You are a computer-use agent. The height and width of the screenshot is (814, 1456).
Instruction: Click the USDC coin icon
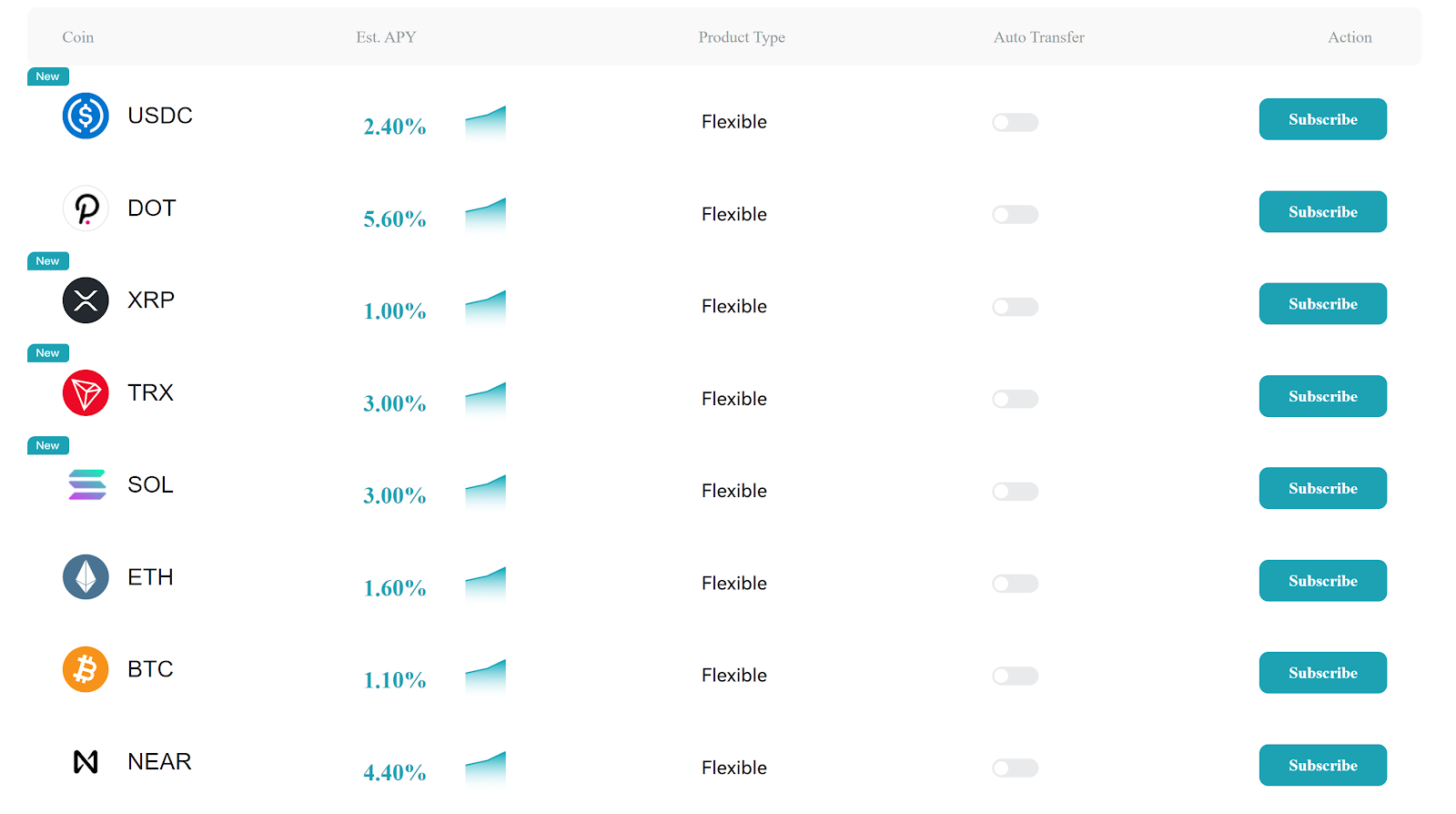pyautogui.click(x=86, y=116)
